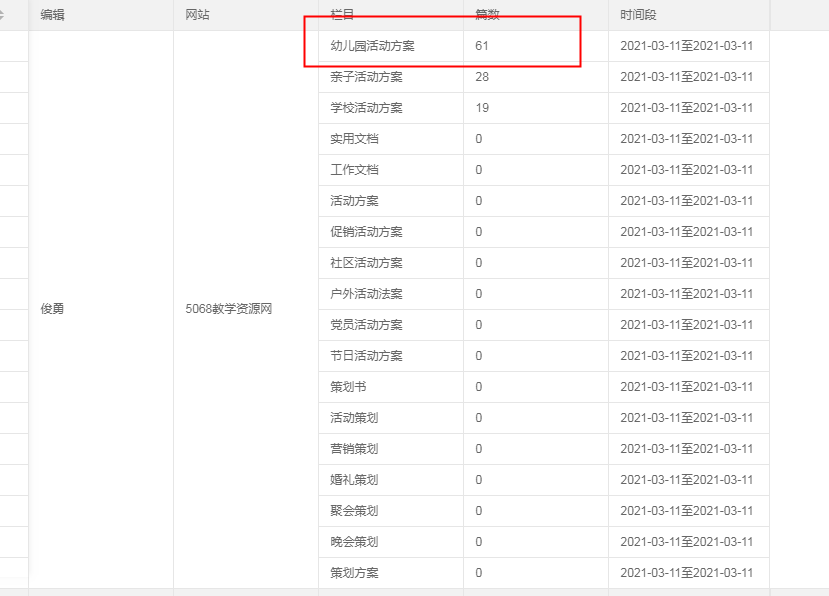Viewport: 829px width, 596px height.
Task: Click the 0 count in 党员活动方案 row
Action: 478,325
